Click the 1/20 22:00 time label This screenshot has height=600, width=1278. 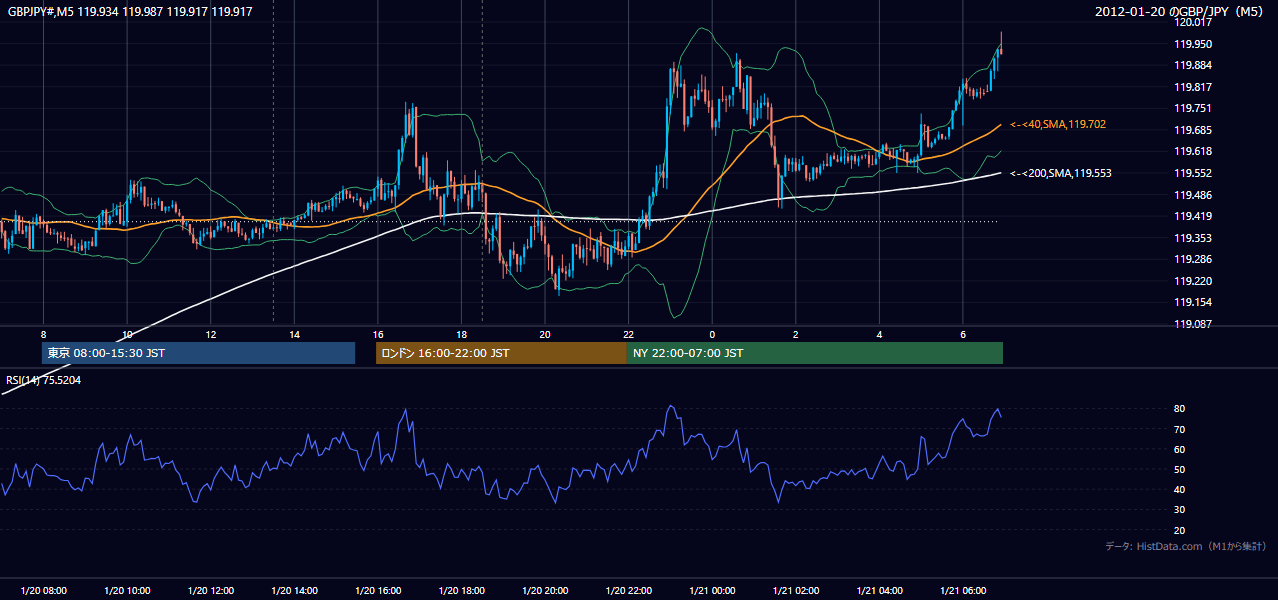pos(628,591)
